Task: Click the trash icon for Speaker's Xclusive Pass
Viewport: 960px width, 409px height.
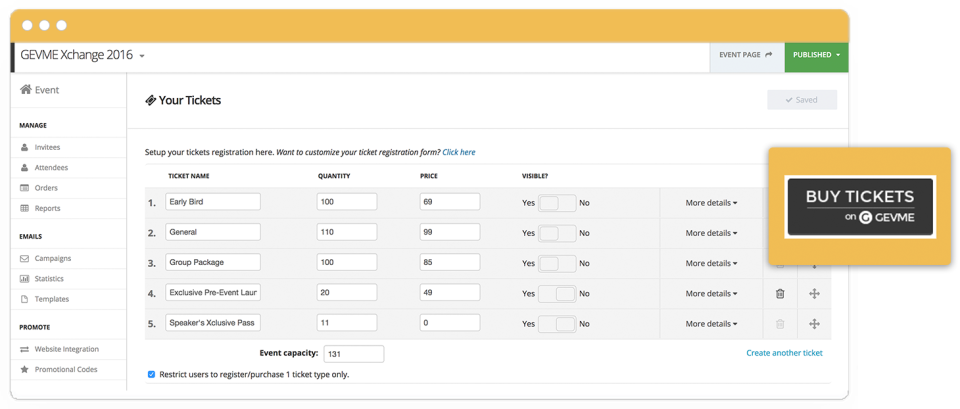Action: pyautogui.click(x=780, y=324)
